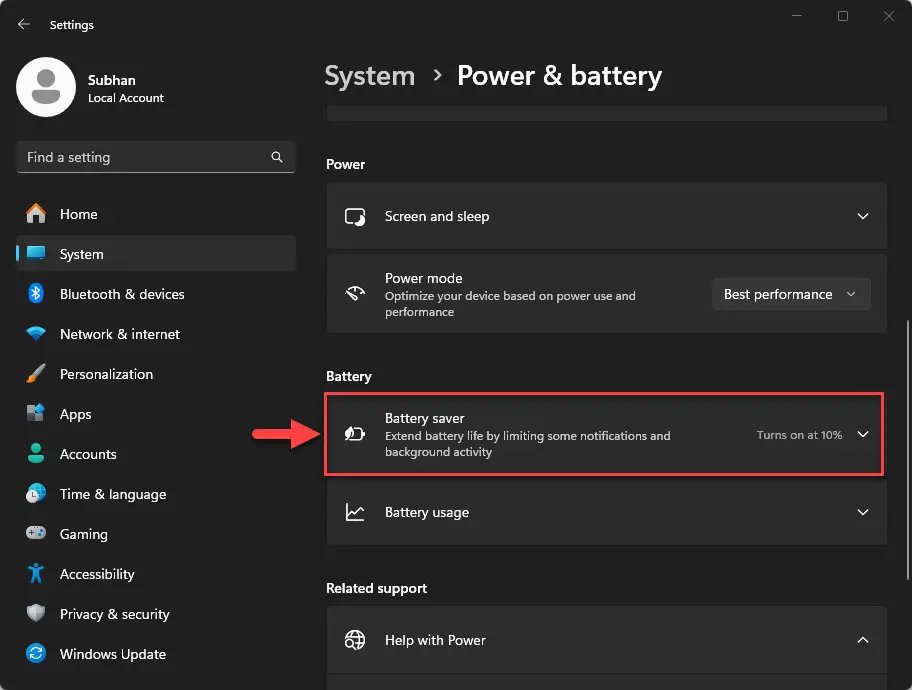Viewport: 912px width, 690px height.
Task: Open Privacy & security settings
Action: [x=156, y=613]
